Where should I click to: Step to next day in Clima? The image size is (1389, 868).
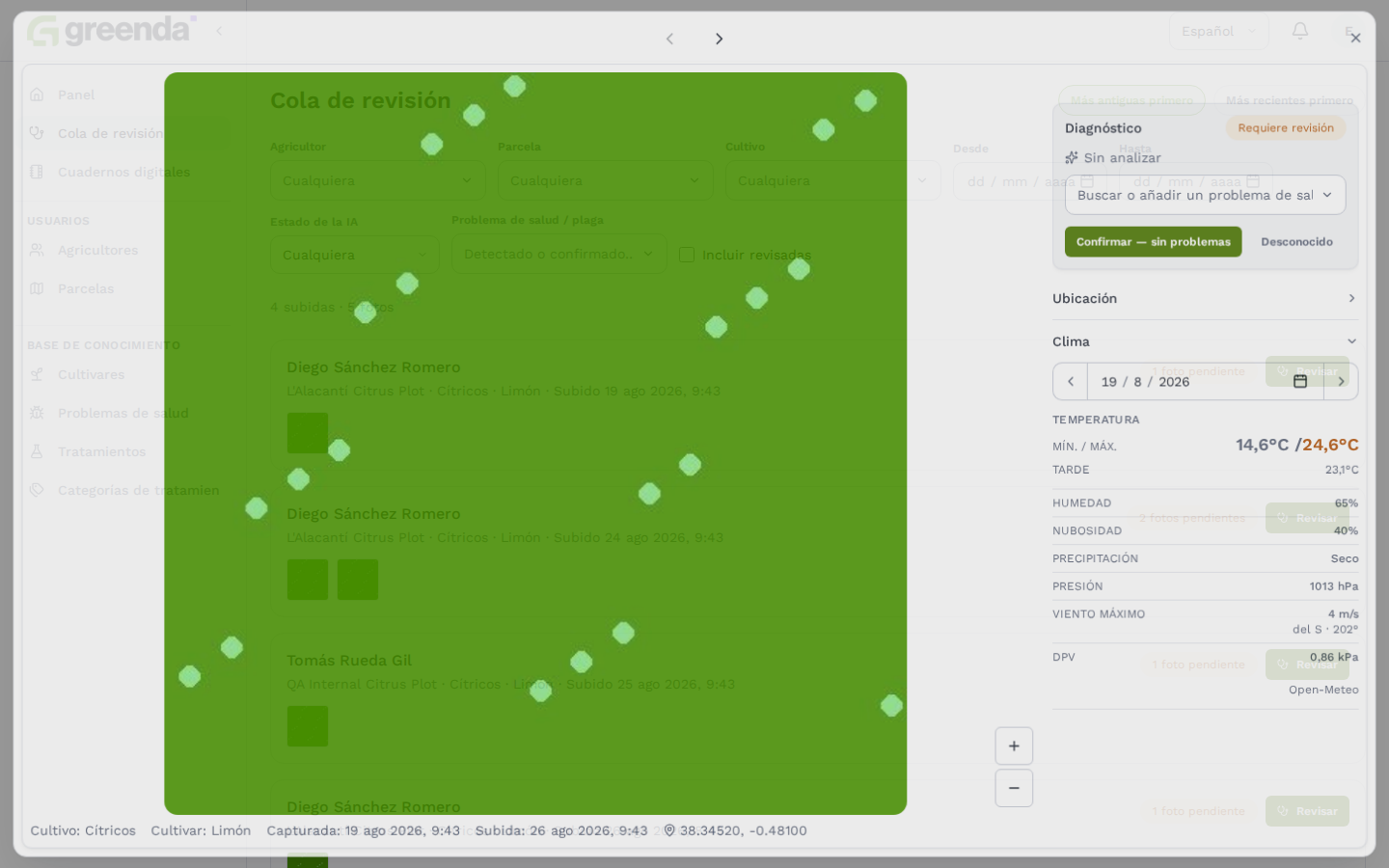coord(1341,382)
